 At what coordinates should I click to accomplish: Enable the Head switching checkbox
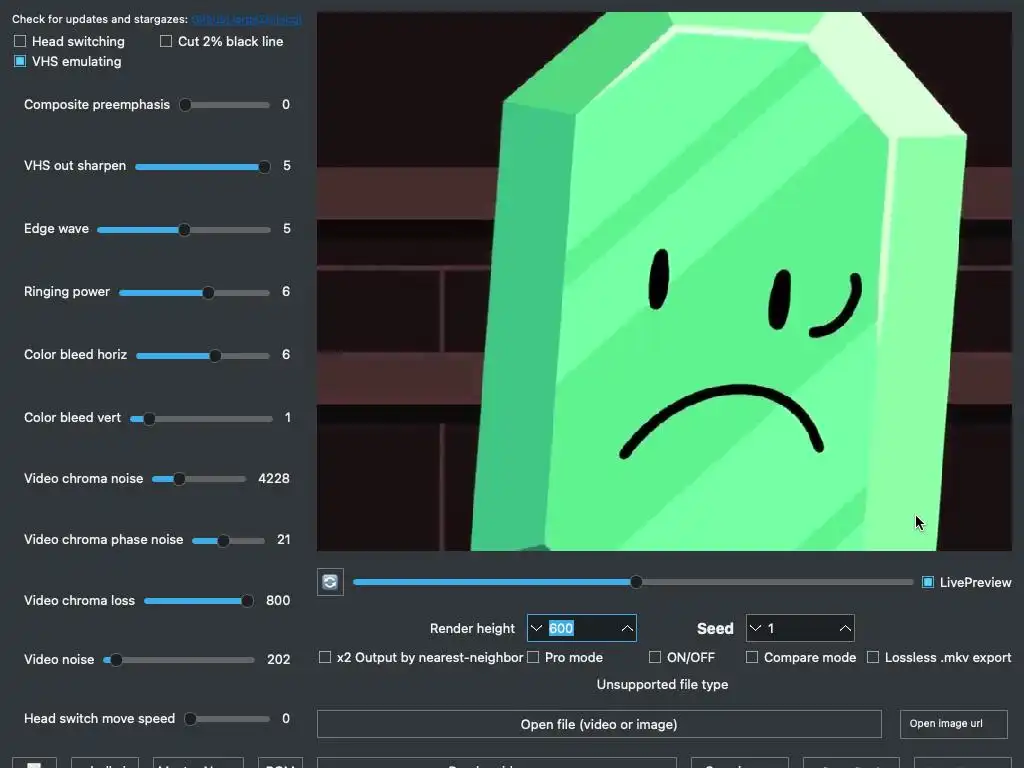click(x=20, y=41)
